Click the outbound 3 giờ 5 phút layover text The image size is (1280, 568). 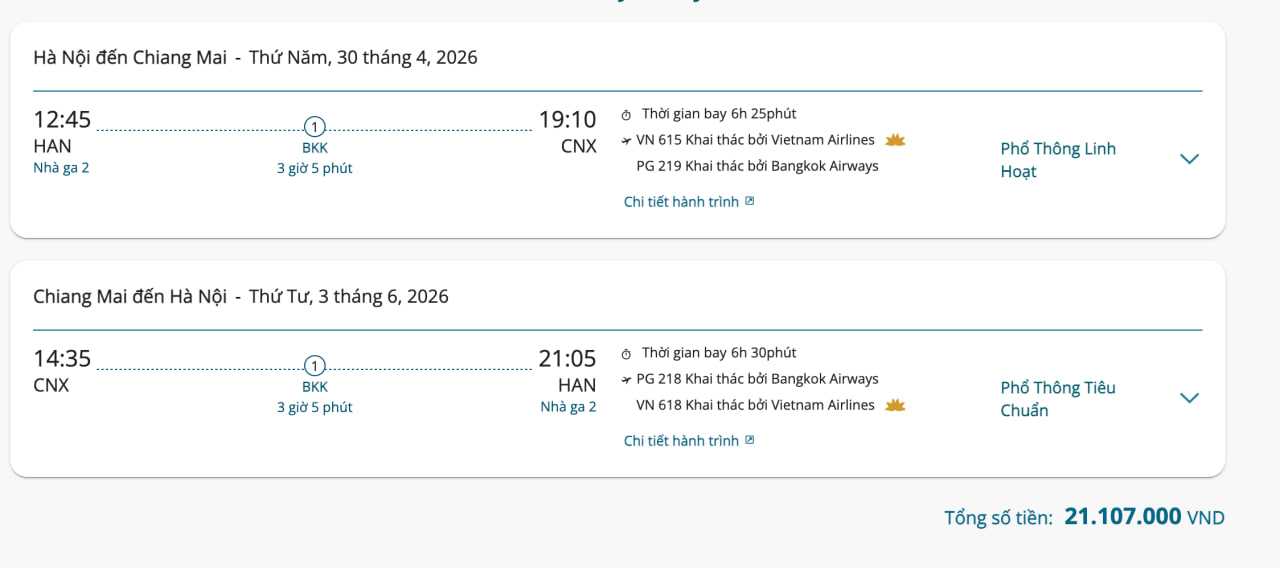click(x=315, y=168)
